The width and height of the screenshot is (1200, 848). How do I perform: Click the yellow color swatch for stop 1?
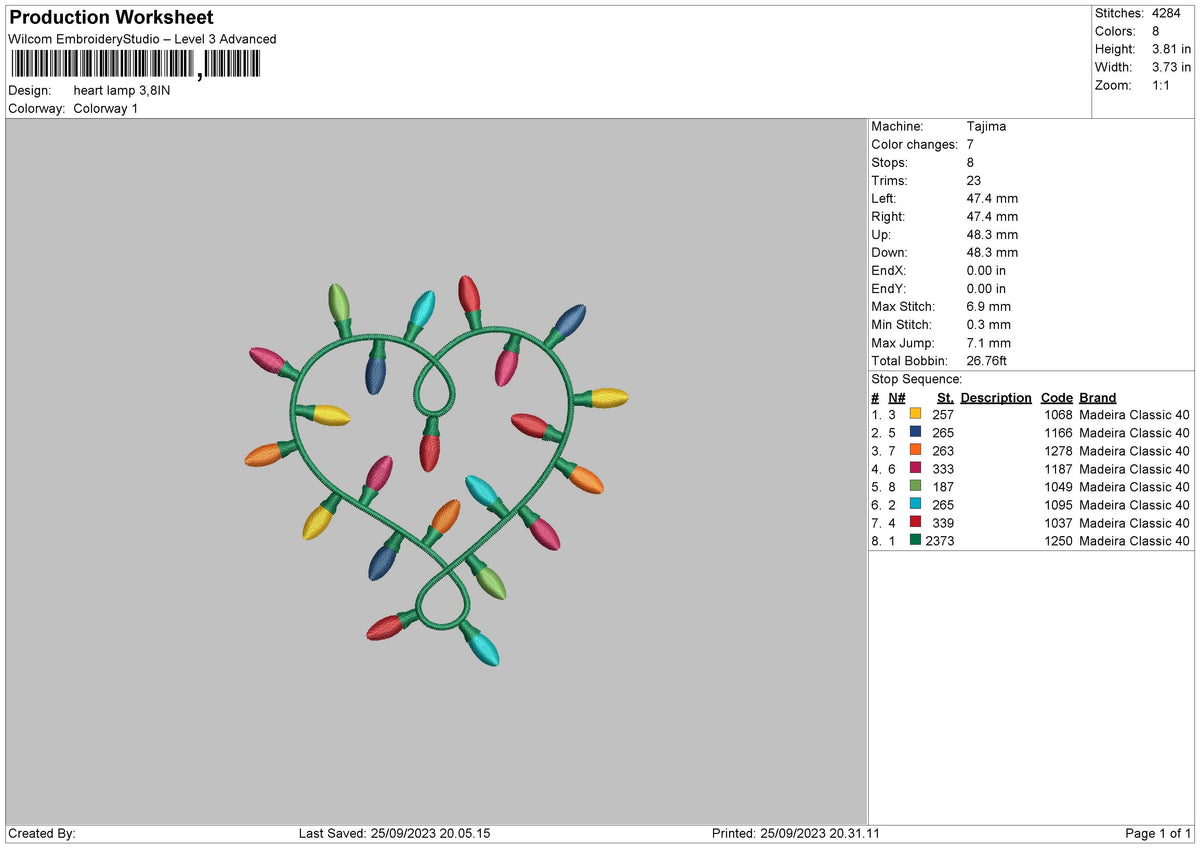(x=915, y=415)
